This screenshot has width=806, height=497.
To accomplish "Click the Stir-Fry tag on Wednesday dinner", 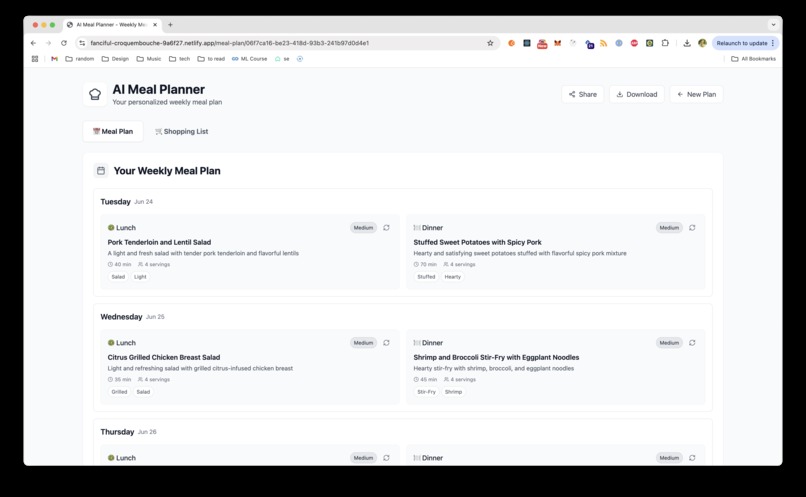I will (426, 392).
